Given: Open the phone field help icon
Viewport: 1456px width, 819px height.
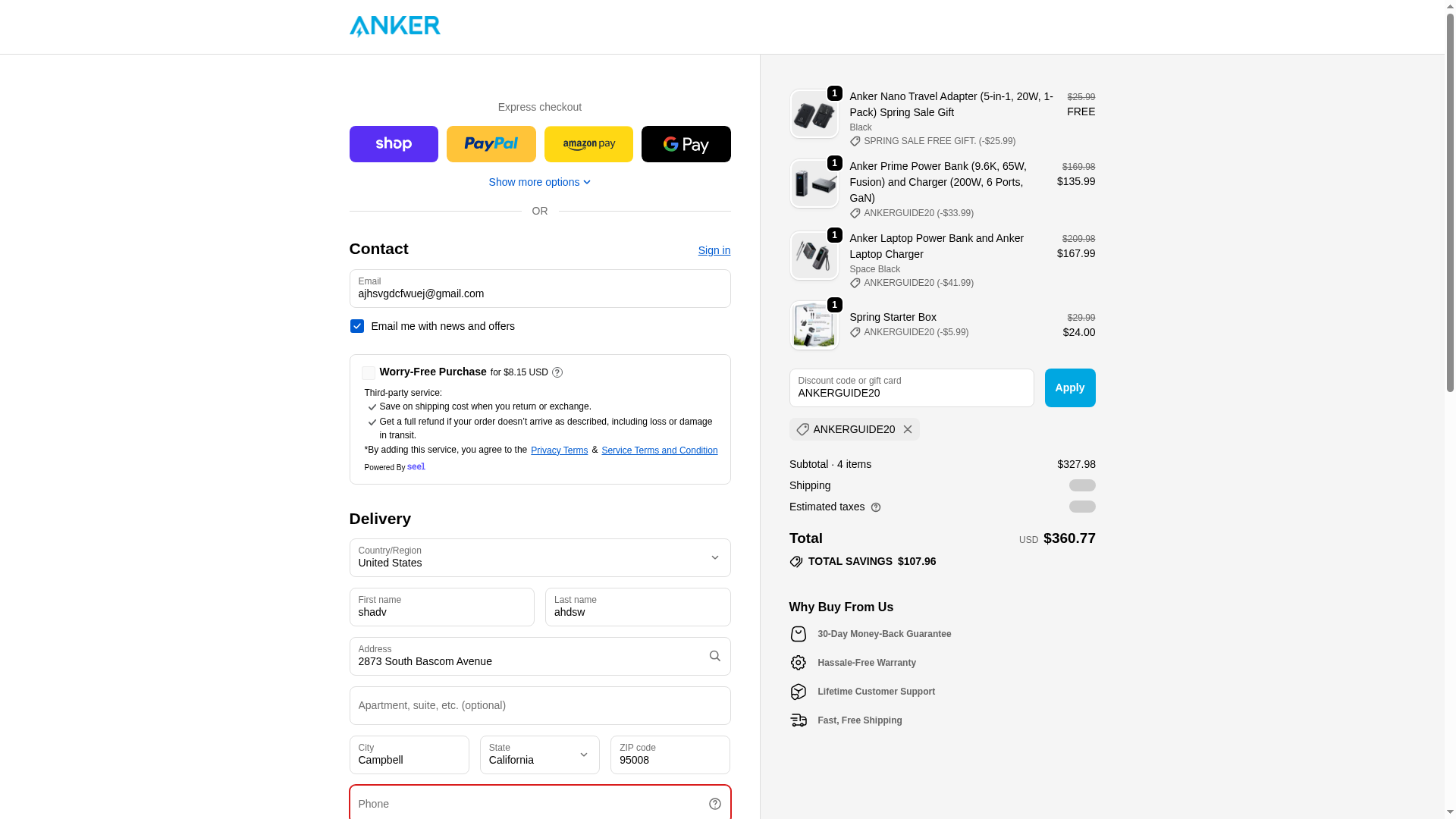Looking at the screenshot, I should click(715, 804).
